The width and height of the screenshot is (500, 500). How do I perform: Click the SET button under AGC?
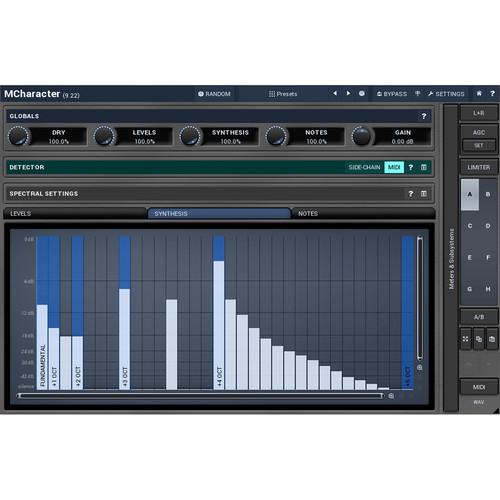[x=479, y=145]
